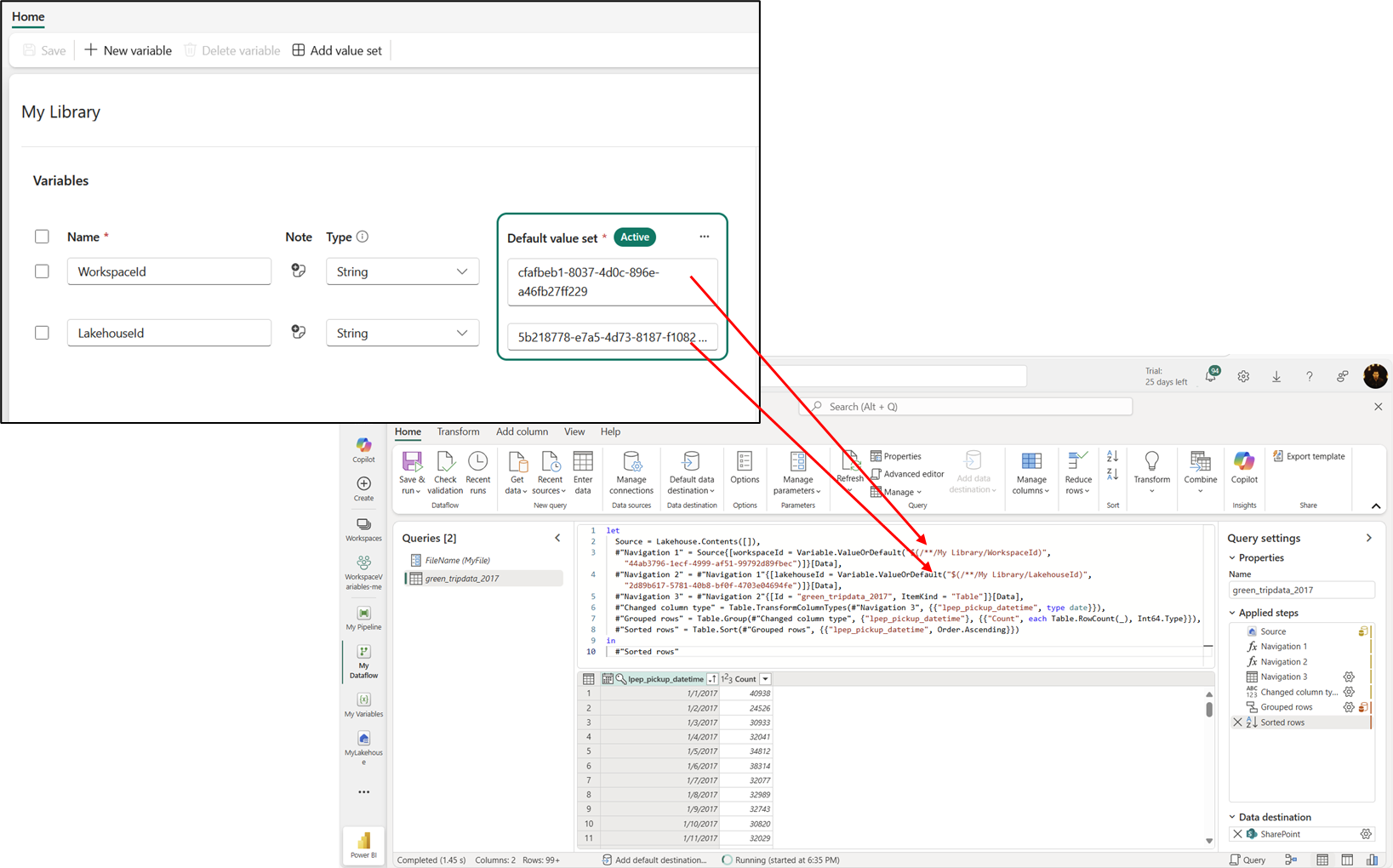Select the My Pipeline icon in sidebar

[x=363, y=614]
